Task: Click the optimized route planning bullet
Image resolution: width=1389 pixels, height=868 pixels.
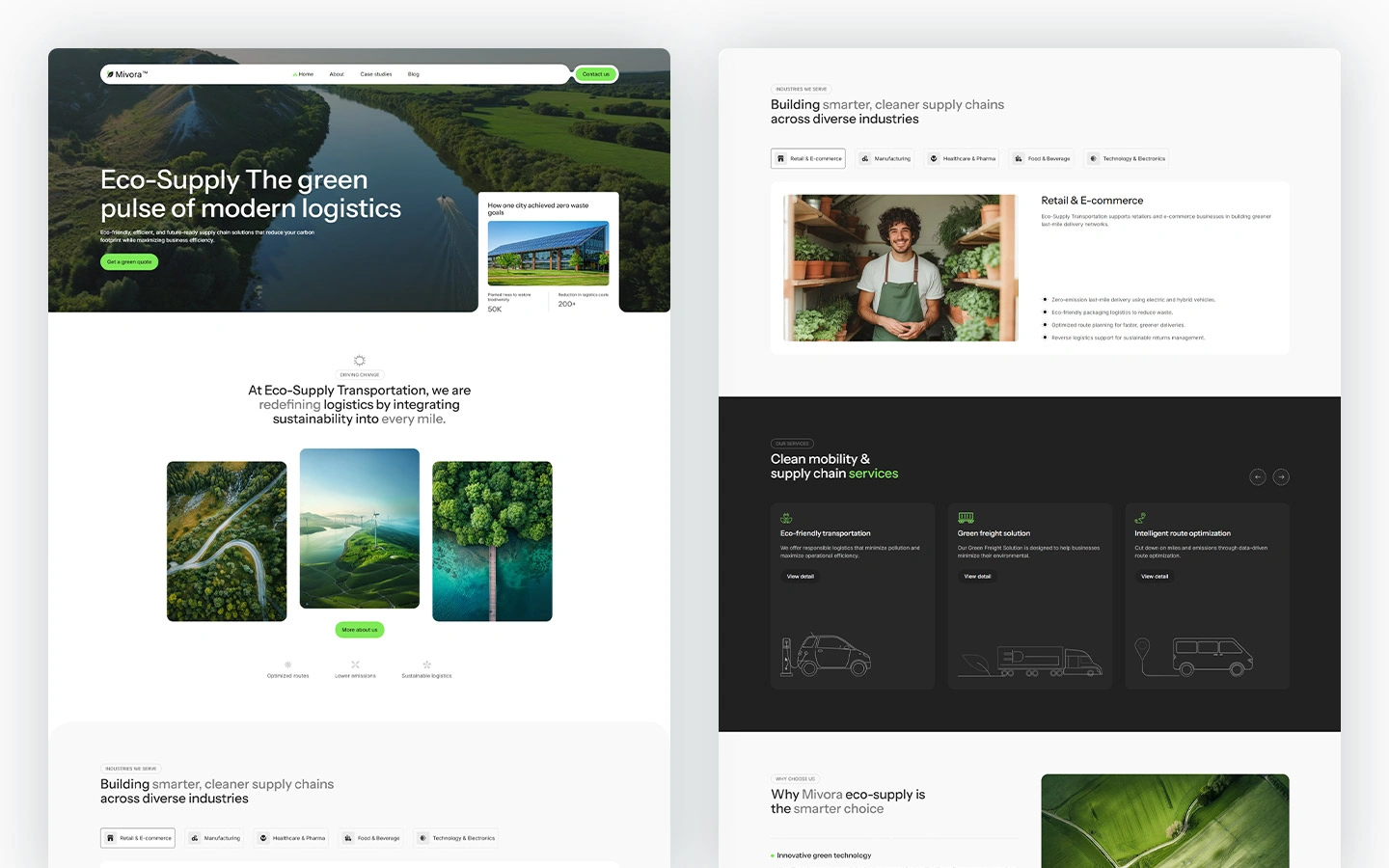Action: (x=1114, y=325)
